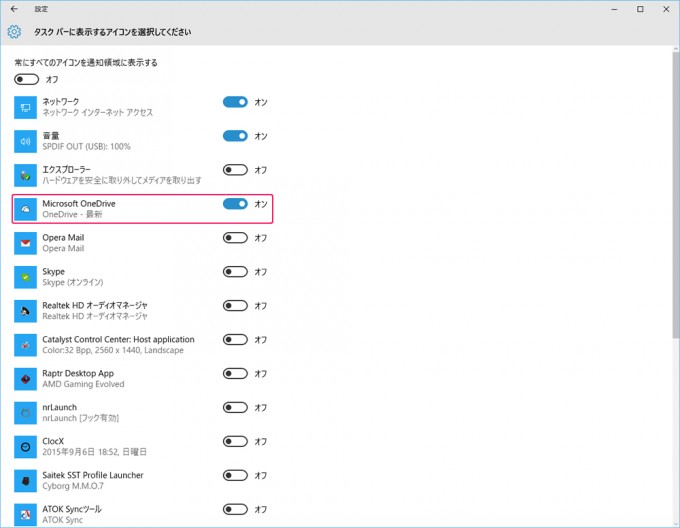Viewport: 680px width, 528px height.
Task: Click the 'エクスプローラー' label
Action: [x=66, y=169]
